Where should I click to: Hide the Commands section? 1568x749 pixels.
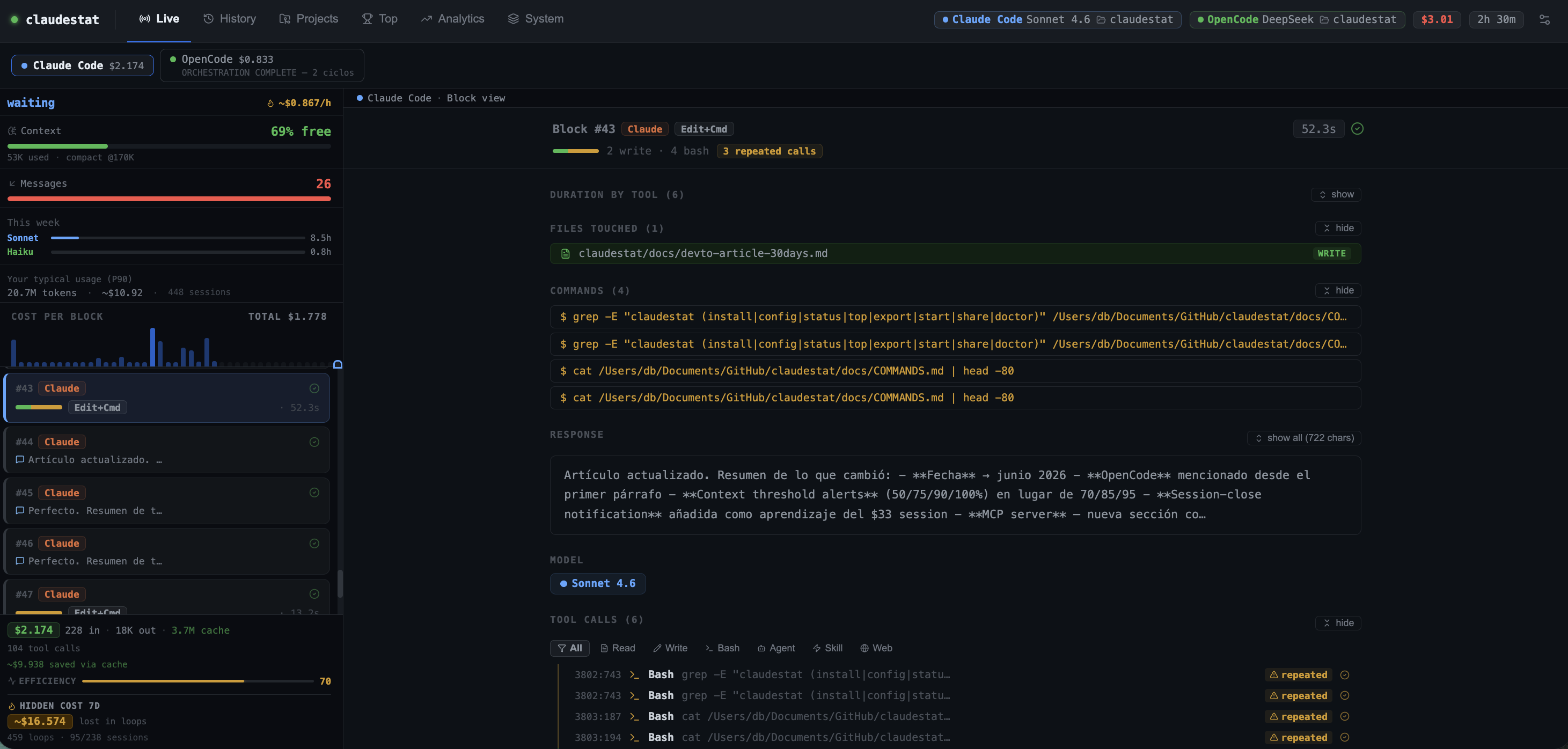pos(1338,290)
